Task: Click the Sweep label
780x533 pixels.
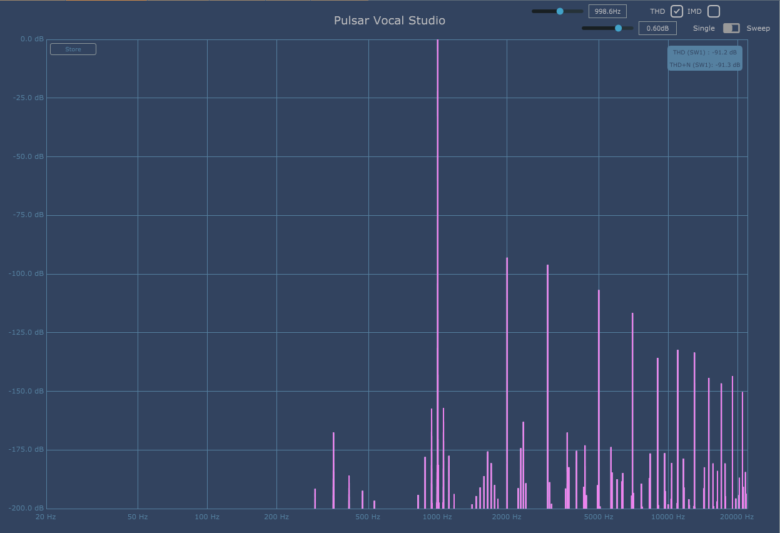Action: coord(758,28)
